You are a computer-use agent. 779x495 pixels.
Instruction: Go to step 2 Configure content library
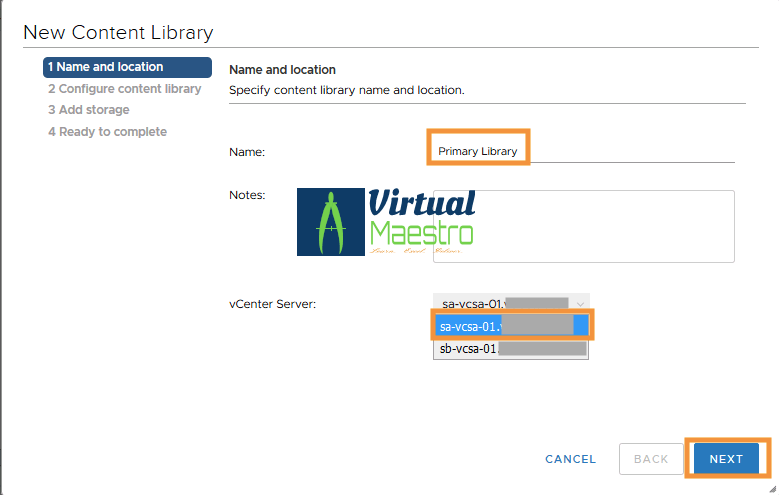(124, 89)
